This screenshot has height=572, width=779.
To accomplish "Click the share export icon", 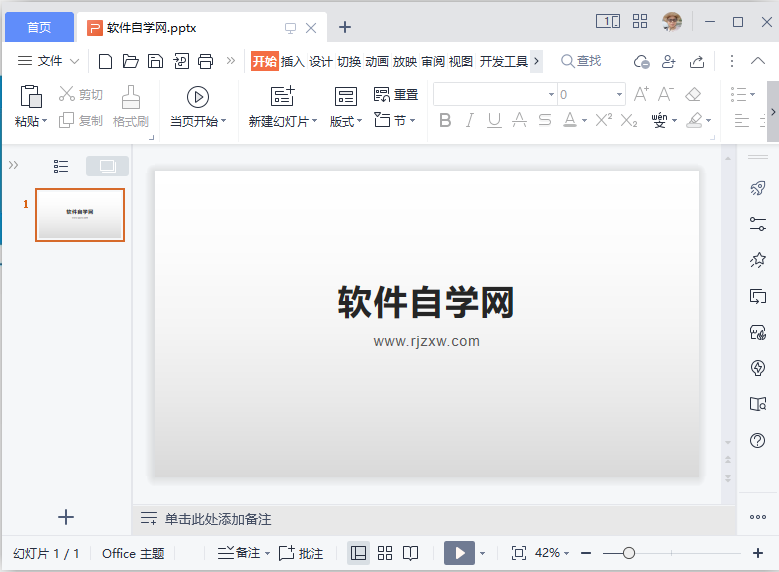I will click(x=697, y=62).
